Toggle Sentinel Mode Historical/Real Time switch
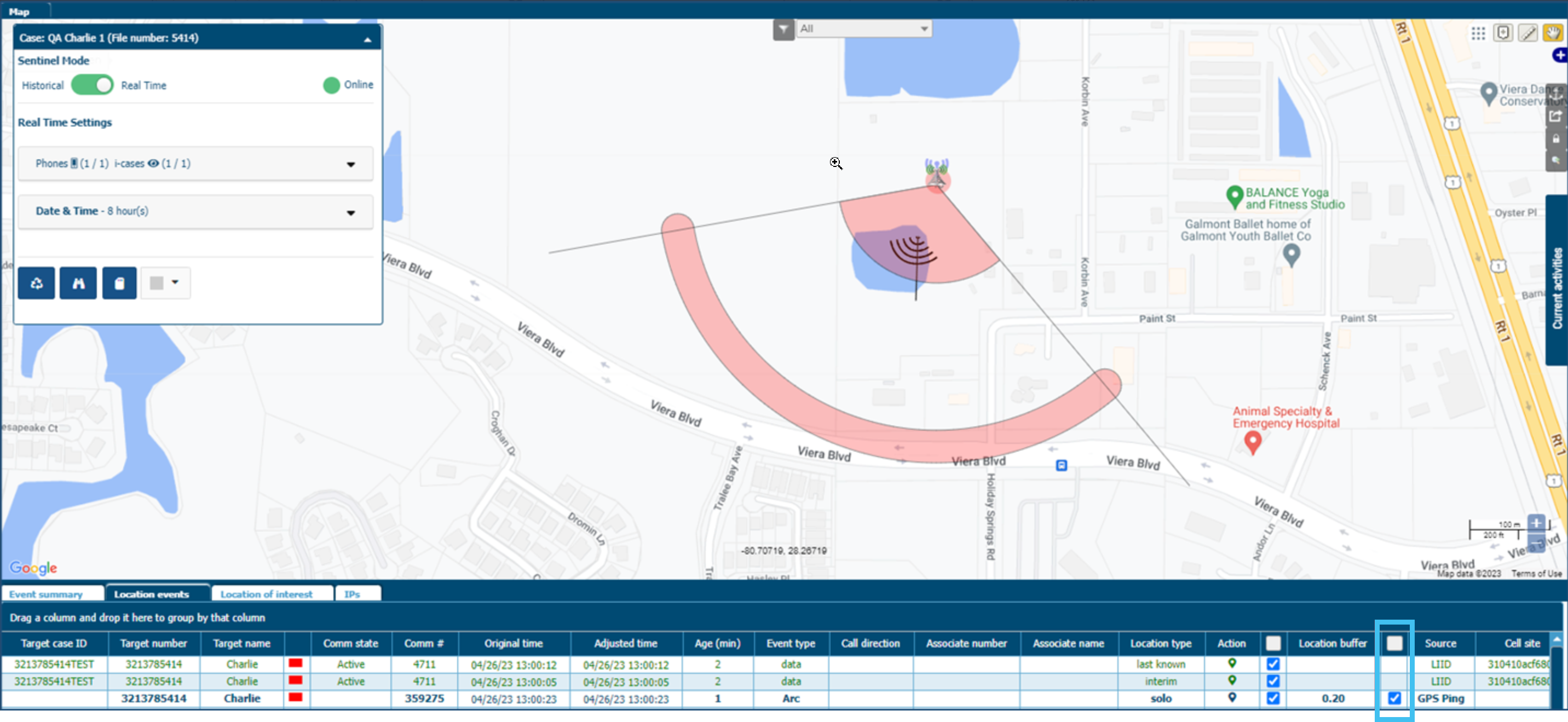 (93, 85)
